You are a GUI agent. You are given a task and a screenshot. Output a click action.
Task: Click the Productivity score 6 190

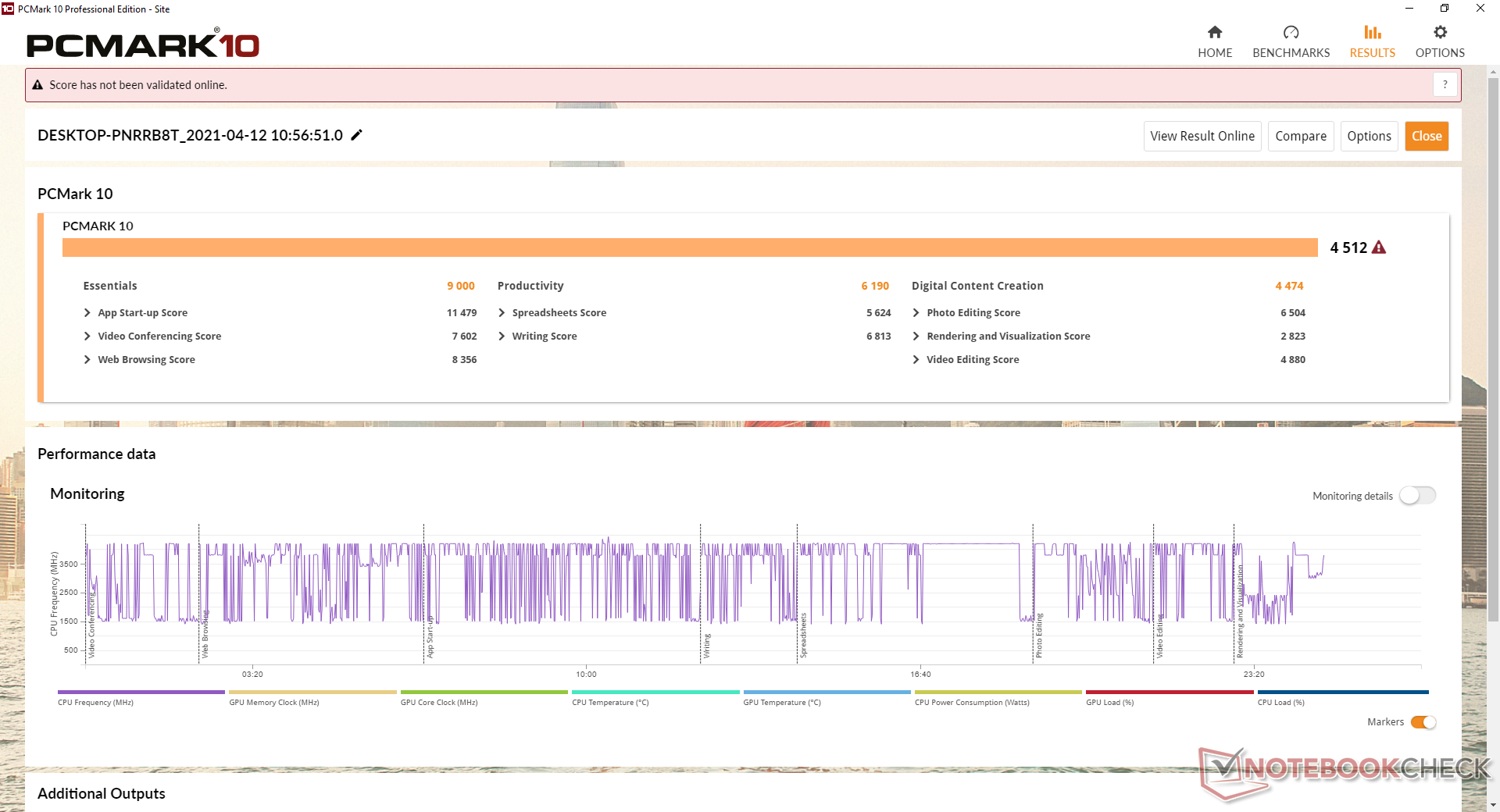(875, 287)
